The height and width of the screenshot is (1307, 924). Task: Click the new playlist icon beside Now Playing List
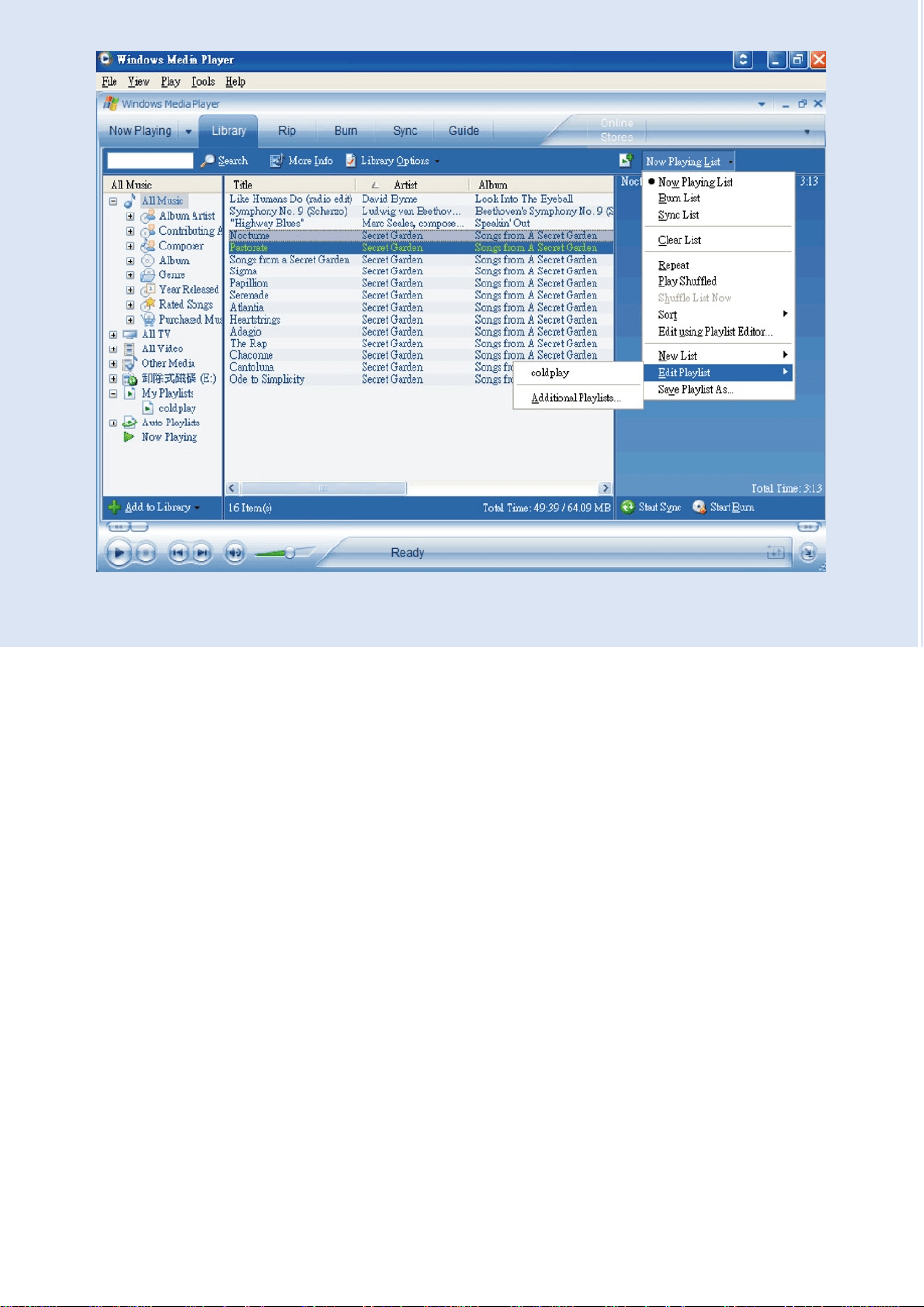point(626,160)
